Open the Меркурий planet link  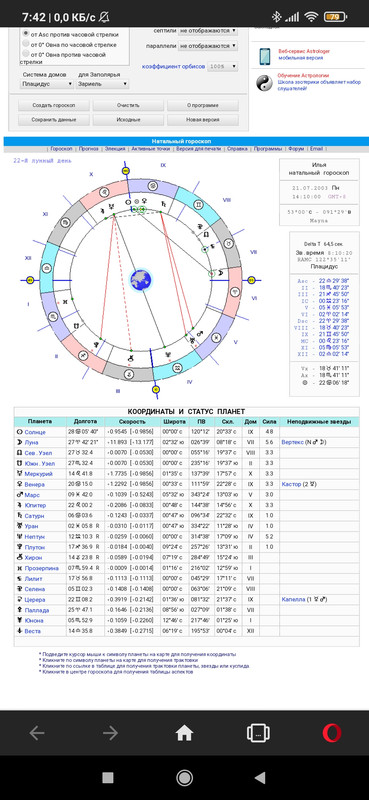coord(38,474)
